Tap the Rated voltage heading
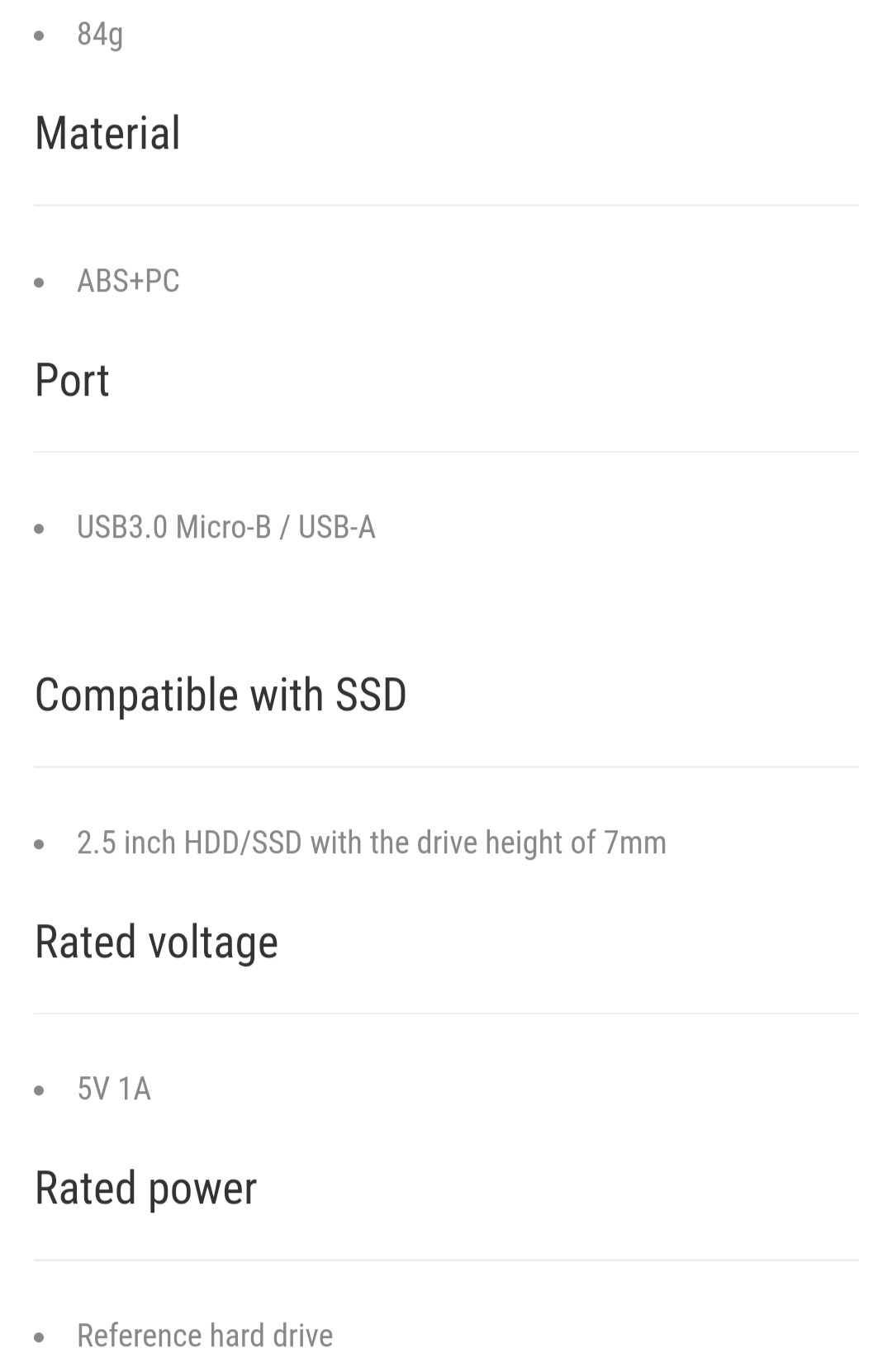 tap(156, 942)
